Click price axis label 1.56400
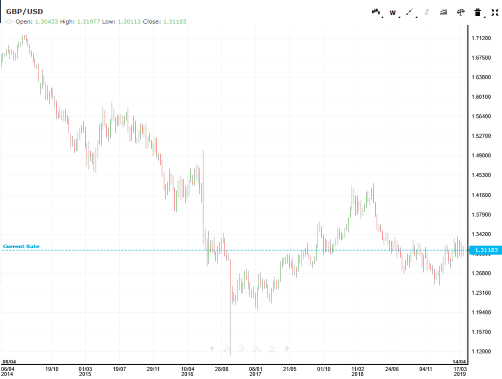This screenshot has height=379, width=502. pyautogui.click(x=481, y=116)
